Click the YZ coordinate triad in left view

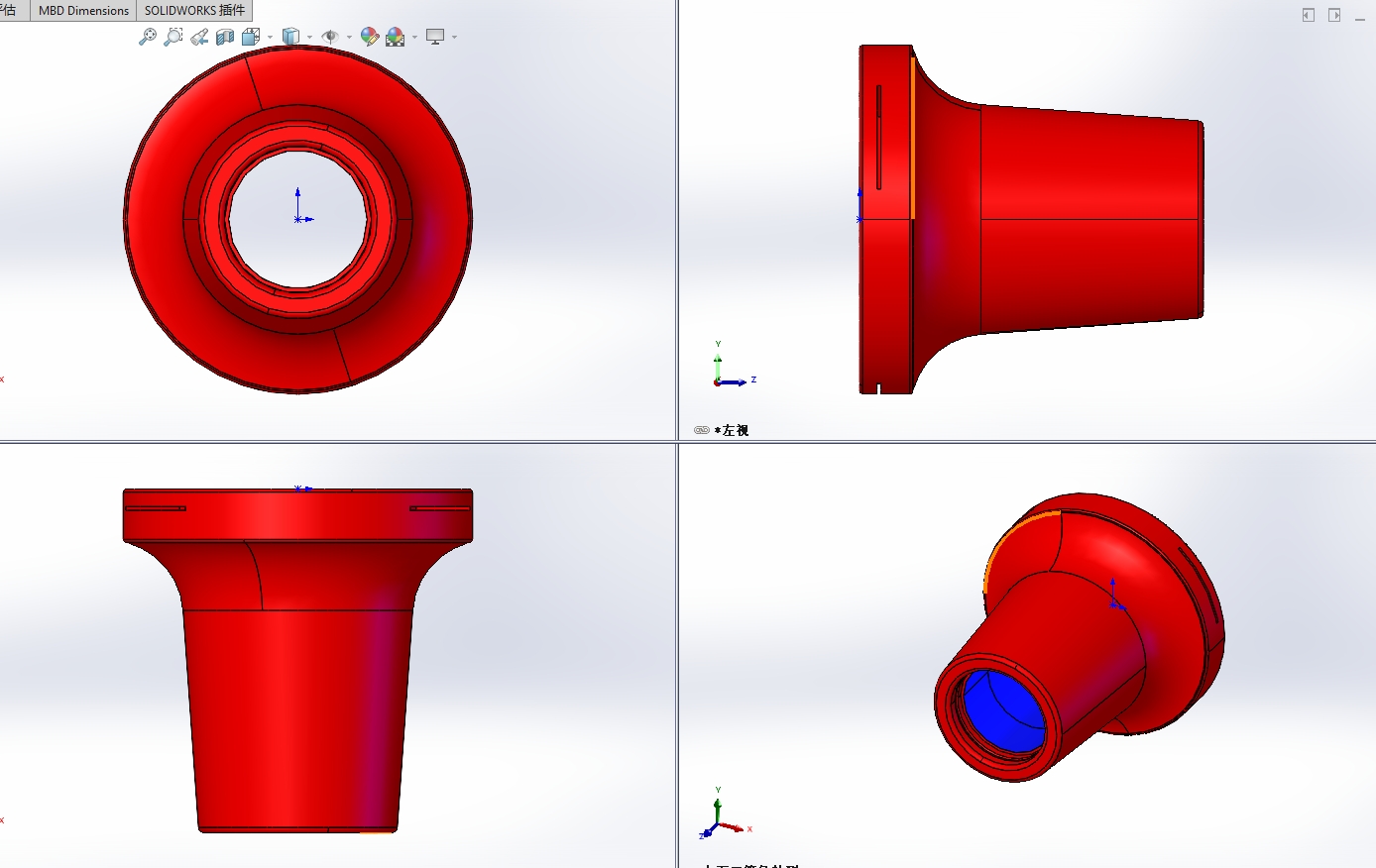point(734,366)
